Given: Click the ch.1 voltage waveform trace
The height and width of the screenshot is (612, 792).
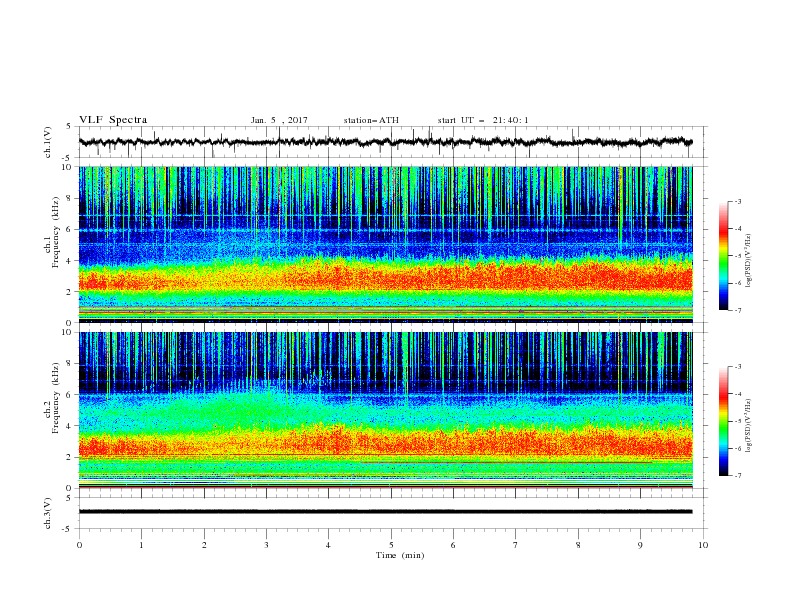Looking at the screenshot, I should [x=385, y=142].
